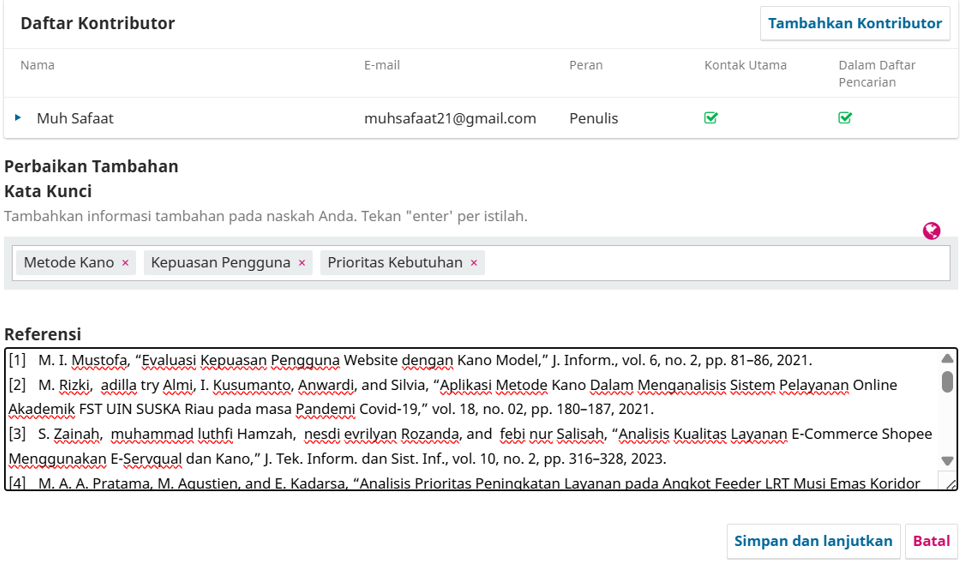
Task: Click the Kontak Utama column header
Action: pos(745,65)
